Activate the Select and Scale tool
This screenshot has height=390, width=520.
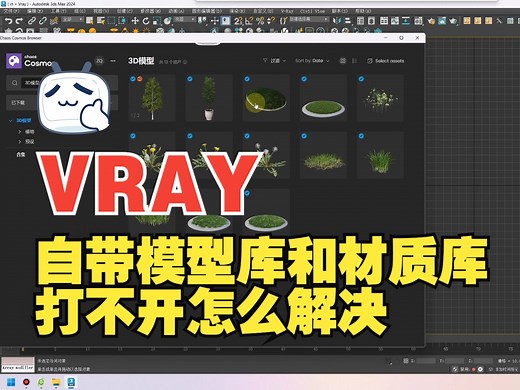coord(156,21)
